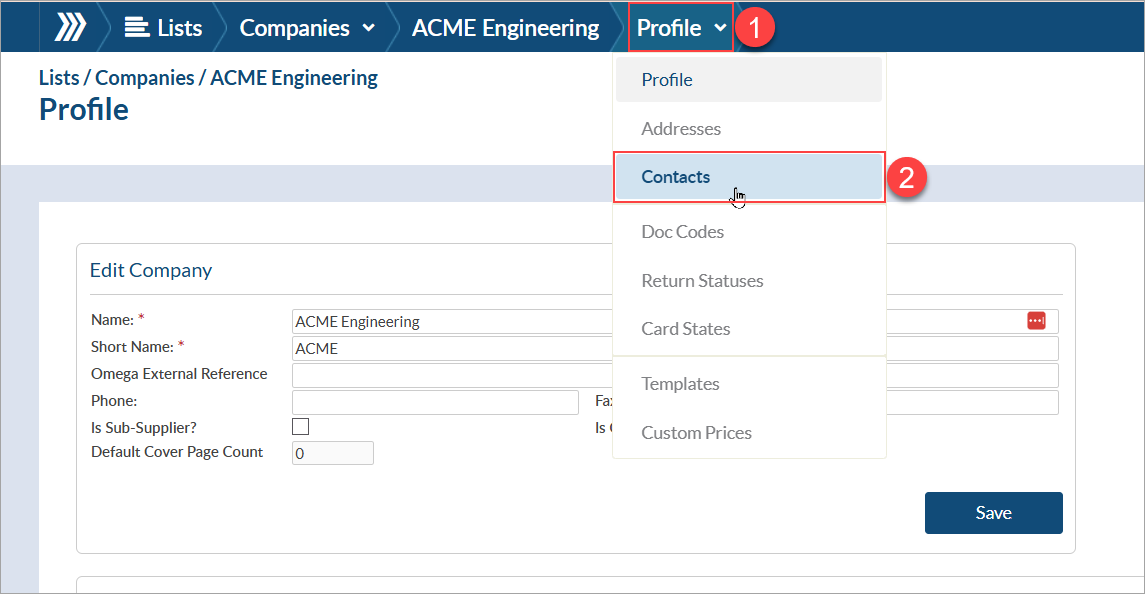
Task: Select Profile from the dropdown menu
Action: coord(667,80)
